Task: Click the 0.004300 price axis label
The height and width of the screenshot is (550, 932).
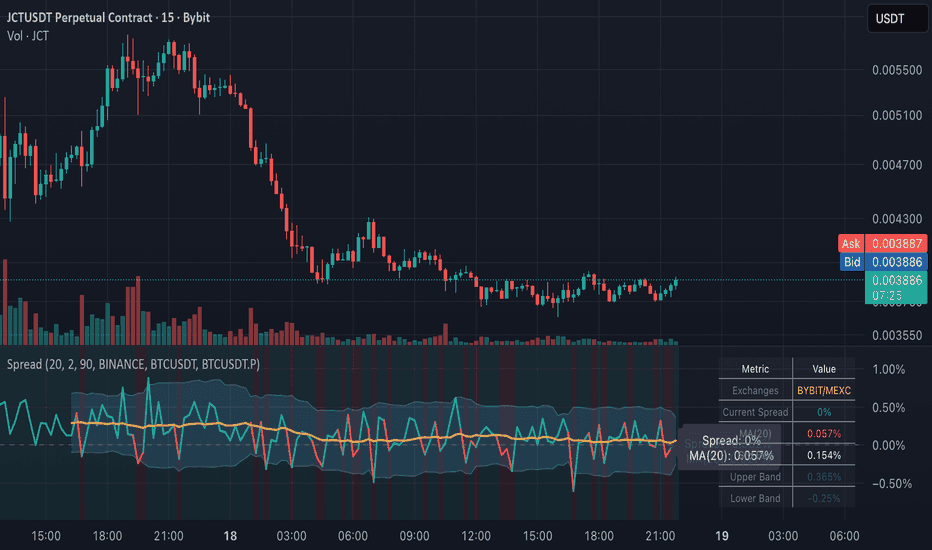Action: 897,219
